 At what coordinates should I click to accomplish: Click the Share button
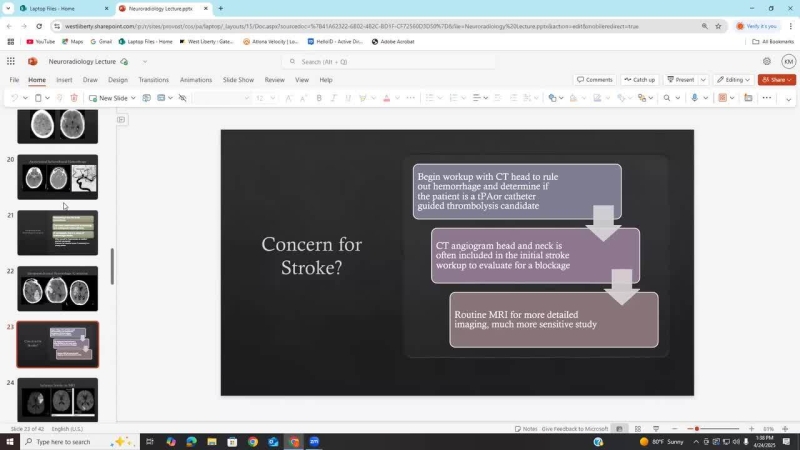coord(776,80)
